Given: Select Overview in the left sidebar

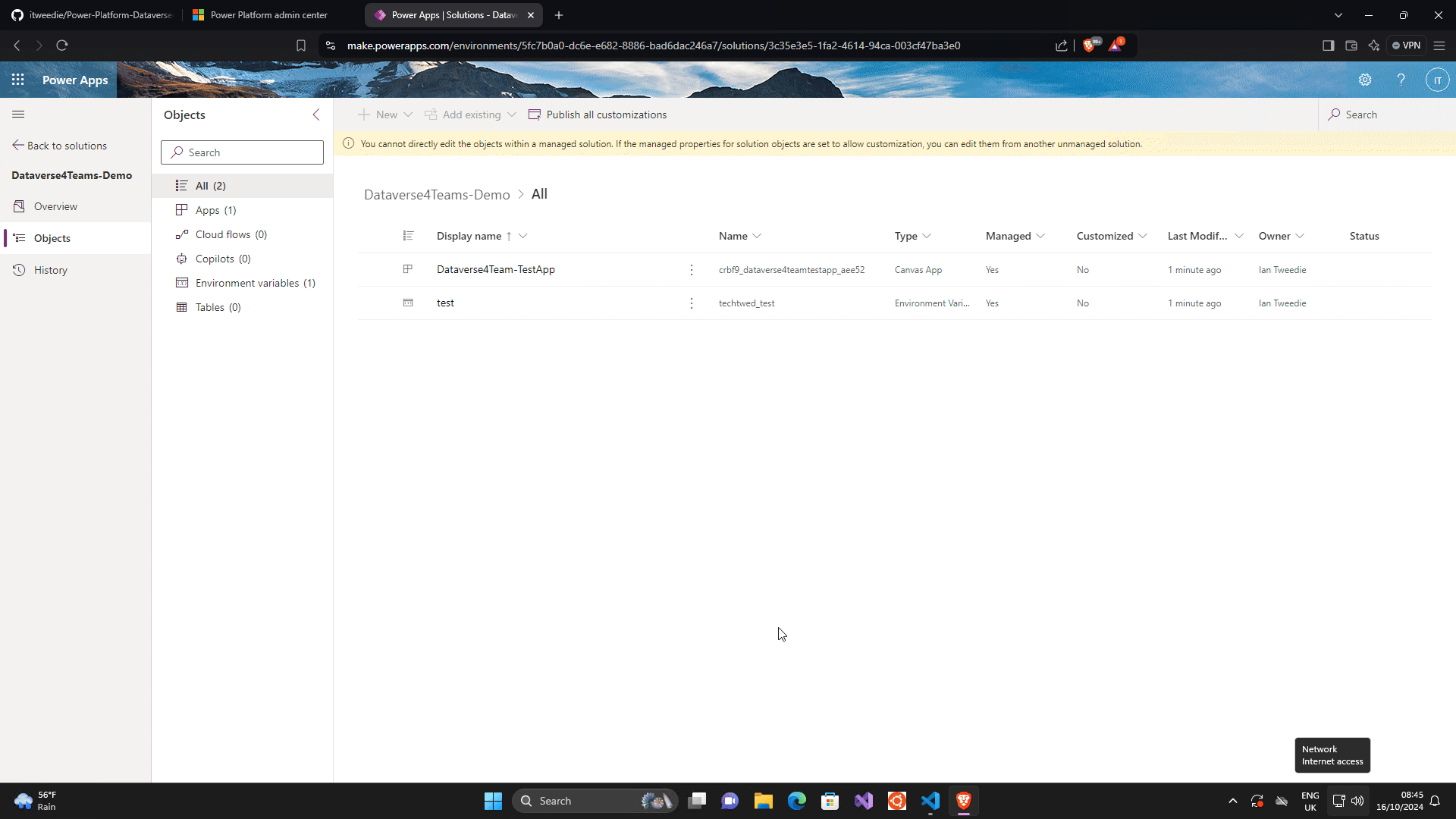Looking at the screenshot, I should (x=55, y=206).
